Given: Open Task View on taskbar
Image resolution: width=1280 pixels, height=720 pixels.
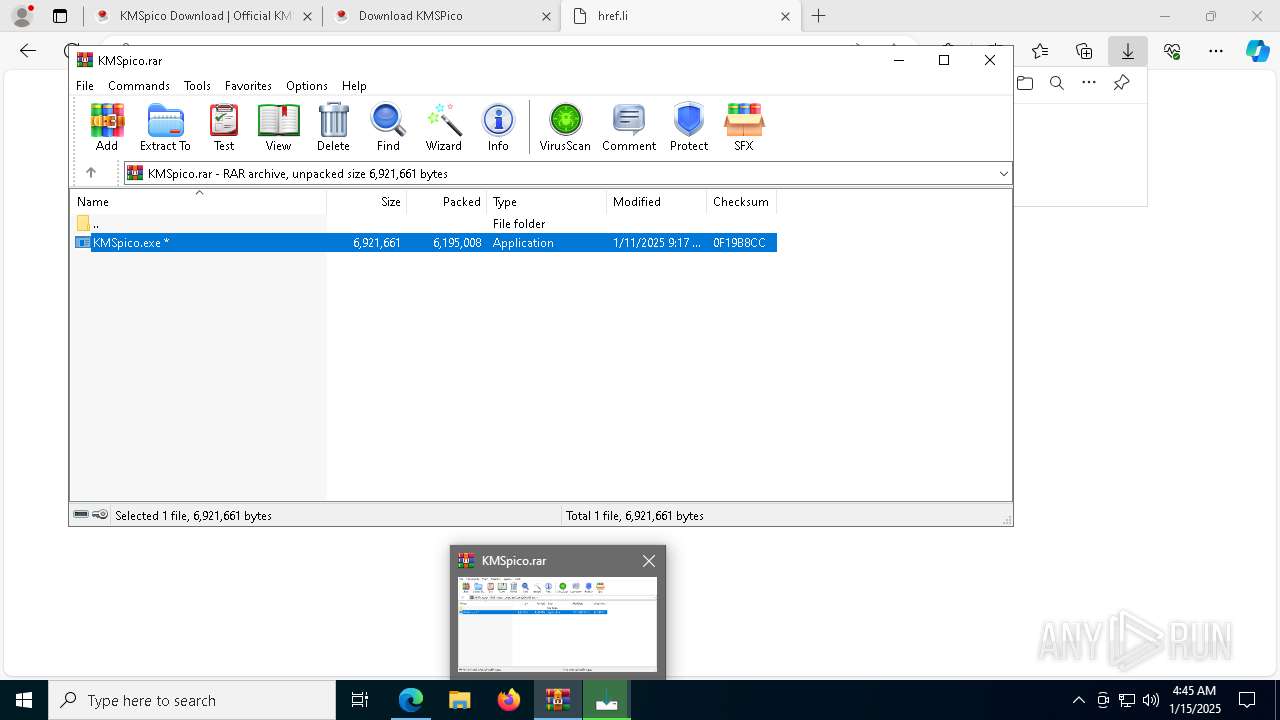Looking at the screenshot, I should click(360, 700).
